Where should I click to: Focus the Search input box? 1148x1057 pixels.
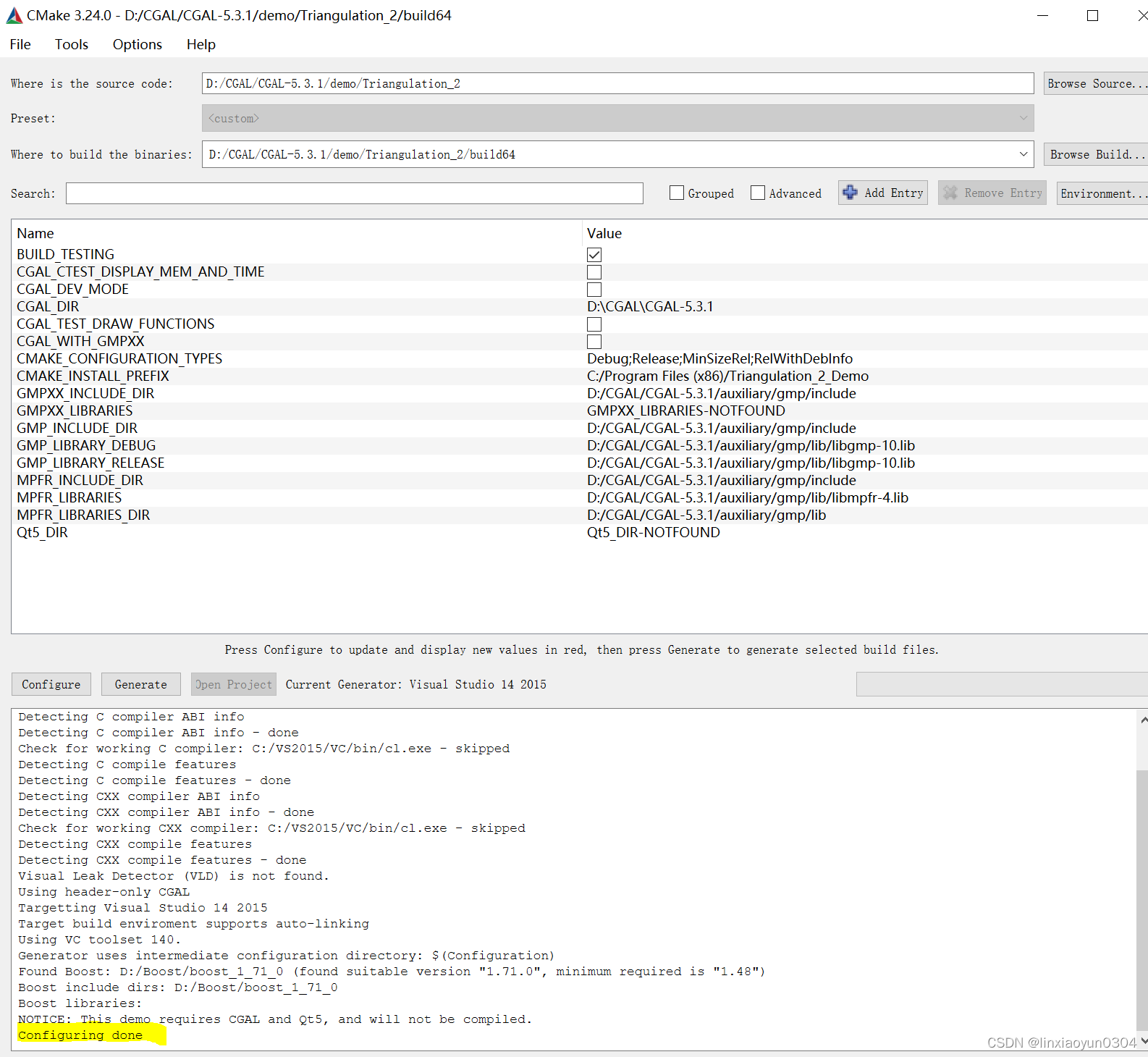[x=355, y=193]
